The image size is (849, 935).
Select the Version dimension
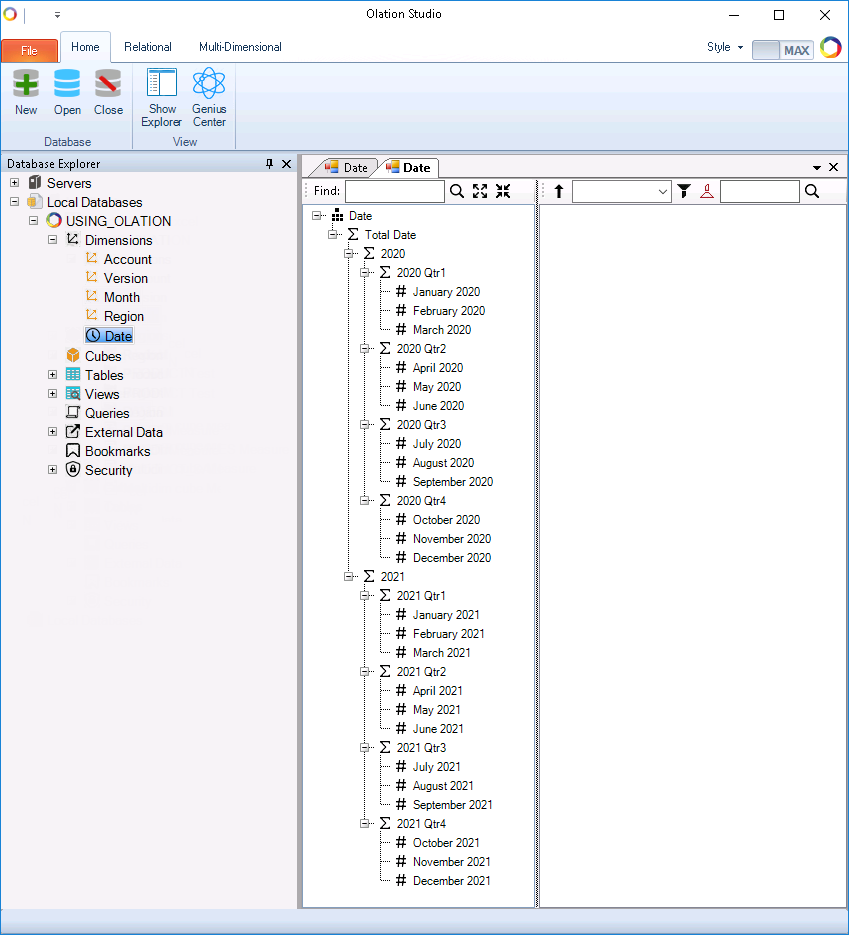[x=126, y=278]
